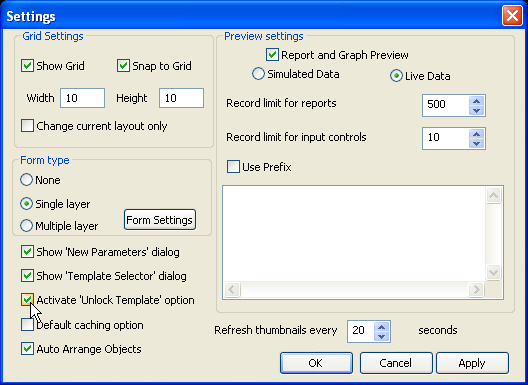Click prefix list scroll down arrow
This screenshot has width=528, height=385.
click(x=493, y=272)
